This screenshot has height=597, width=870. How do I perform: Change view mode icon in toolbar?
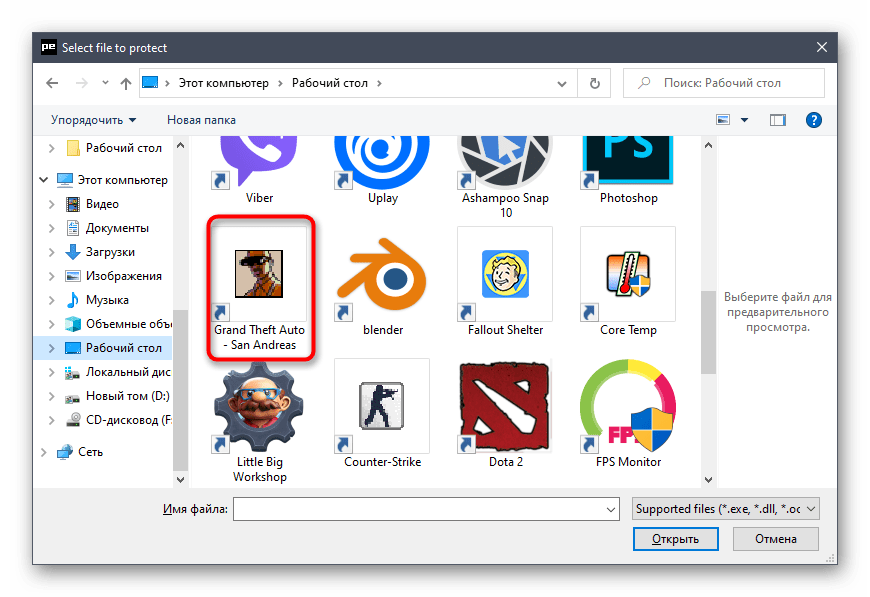coord(723,120)
